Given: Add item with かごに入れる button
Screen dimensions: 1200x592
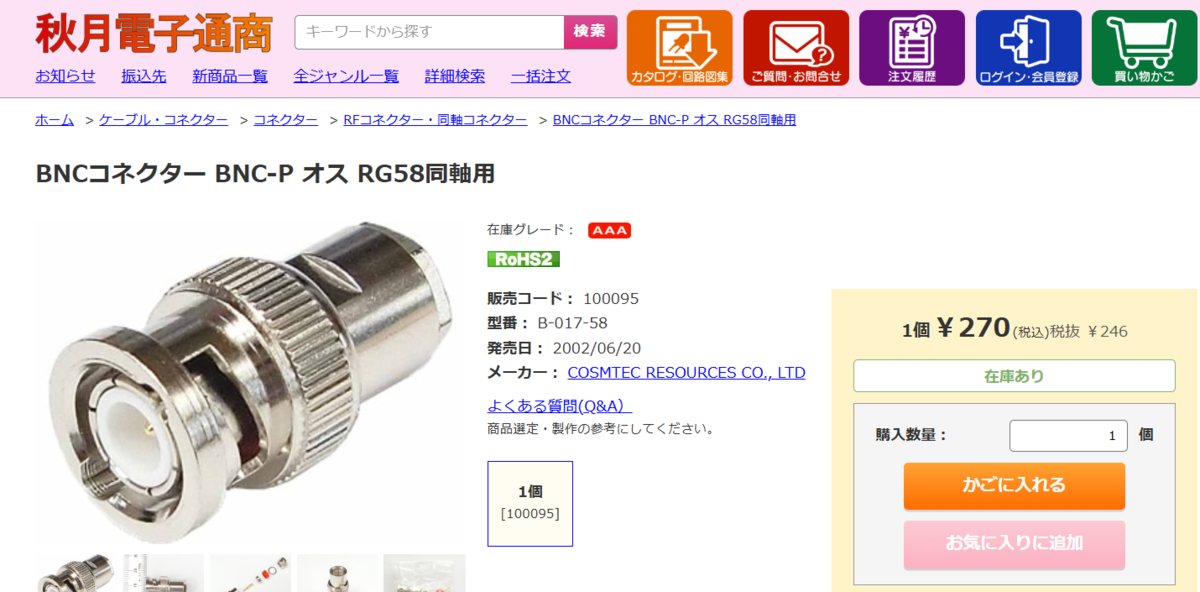Looking at the screenshot, I should click(1014, 486).
